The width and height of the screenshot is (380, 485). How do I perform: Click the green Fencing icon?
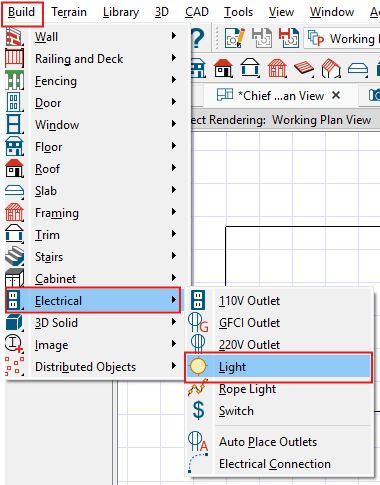click(x=15, y=80)
